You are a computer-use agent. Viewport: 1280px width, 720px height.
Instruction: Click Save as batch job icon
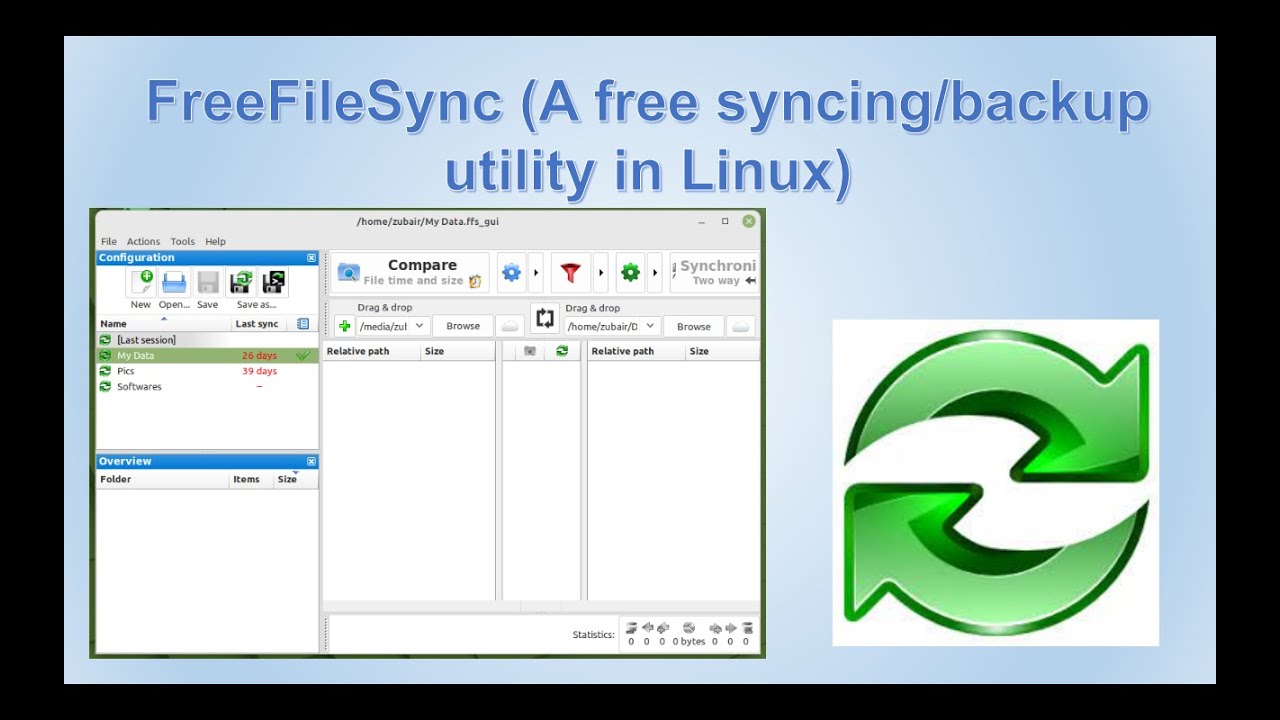pyautogui.click(x=273, y=282)
